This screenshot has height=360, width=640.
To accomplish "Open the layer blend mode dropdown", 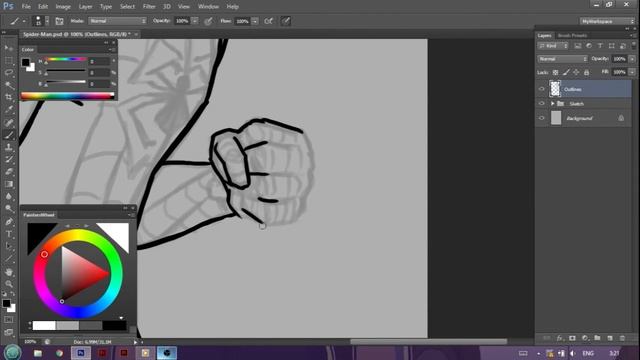I will point(562,59).
